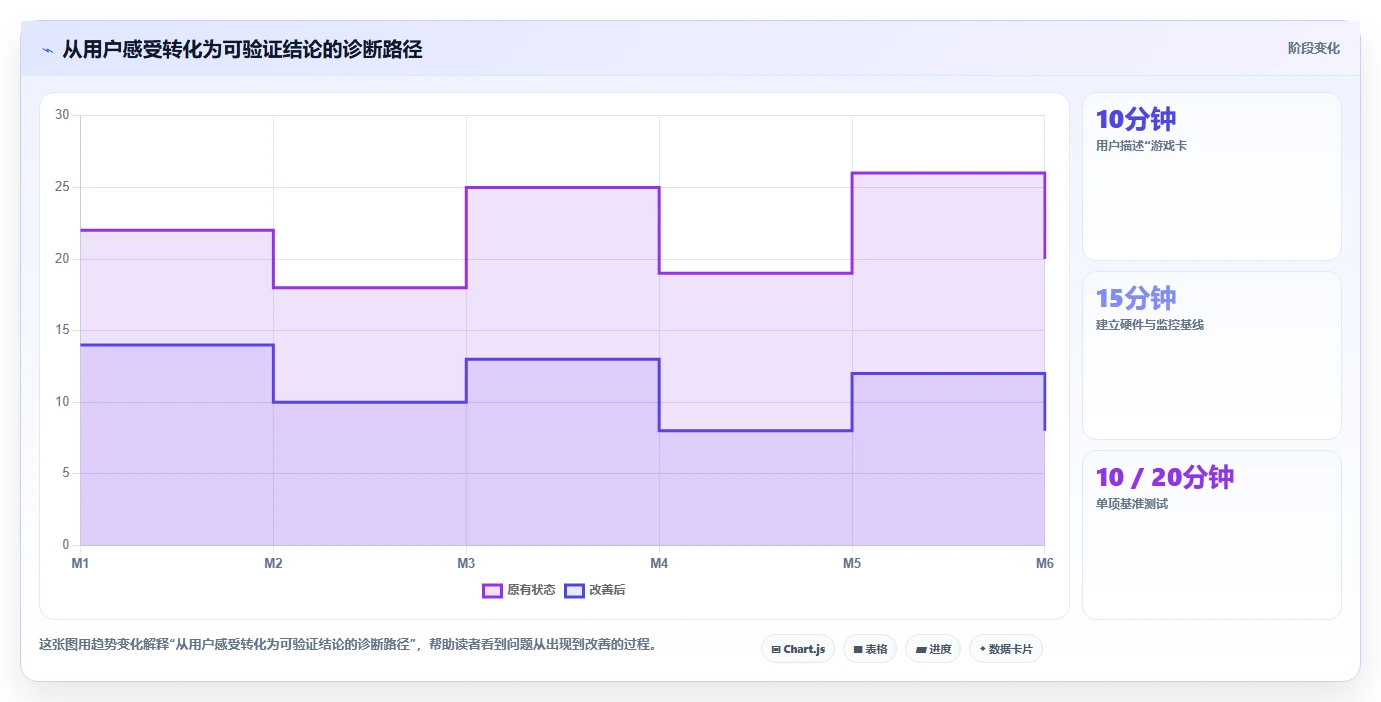Click the y-axis value 5

tap(65, 473)
